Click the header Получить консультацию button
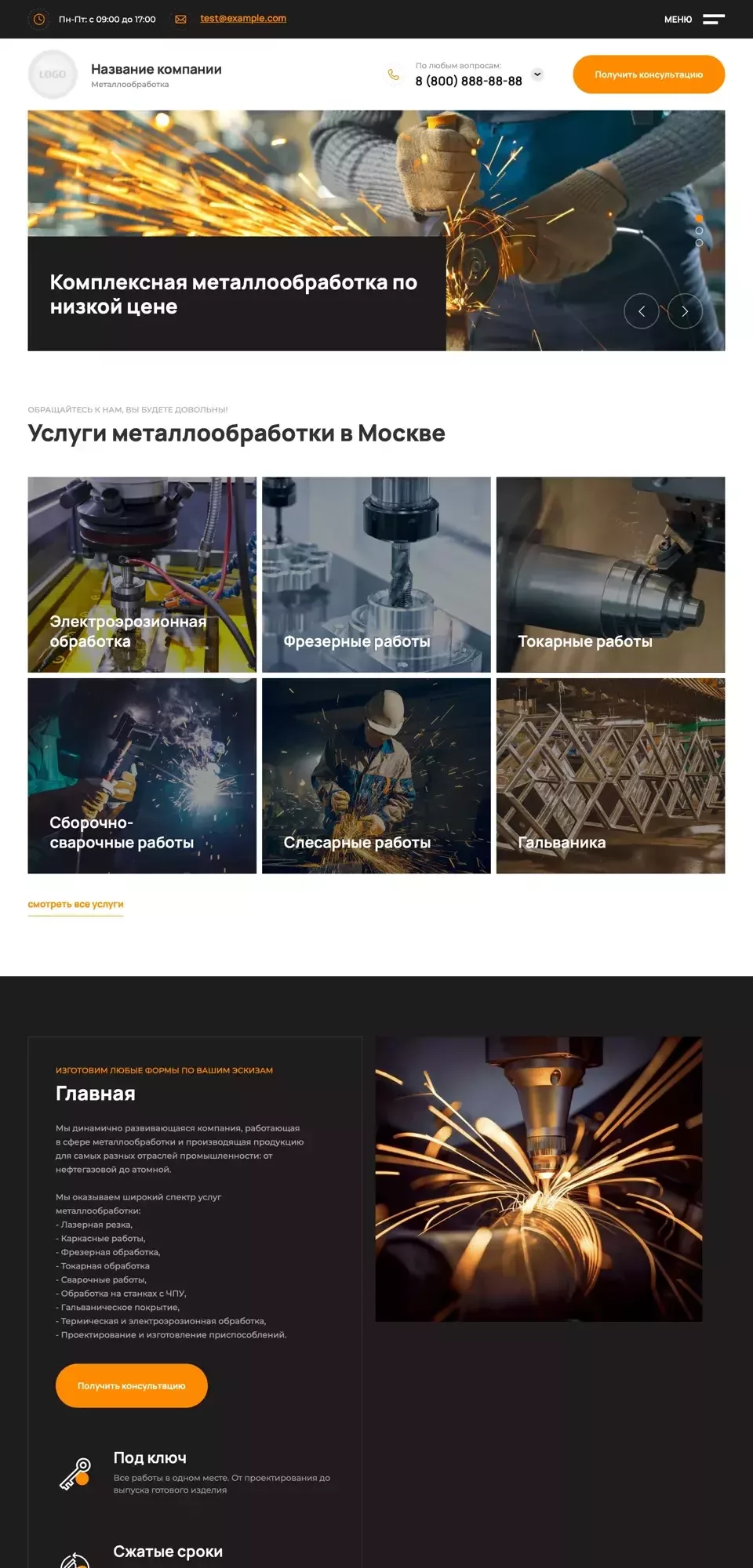 click(649, 74)
